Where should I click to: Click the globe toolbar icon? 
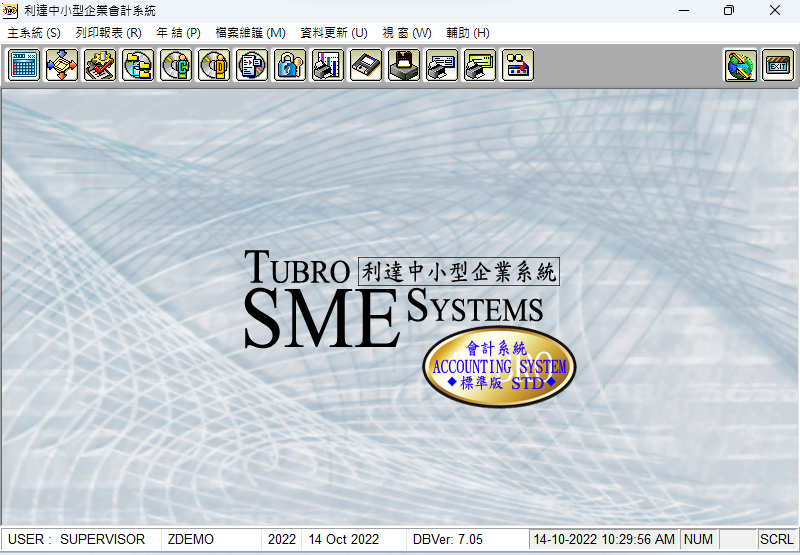(740, 65)
